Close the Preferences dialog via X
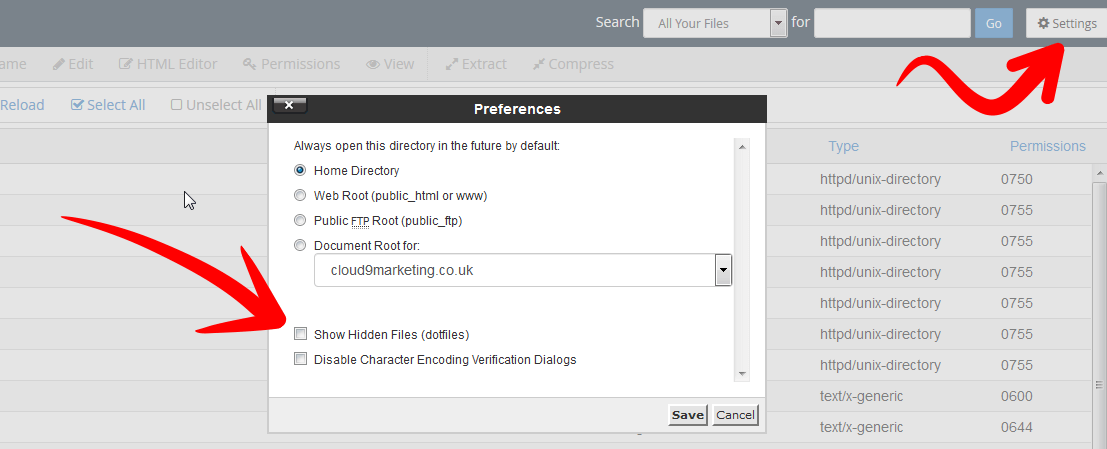The width and height of the screenshot is (1107, 449). [x=289, y=105]
